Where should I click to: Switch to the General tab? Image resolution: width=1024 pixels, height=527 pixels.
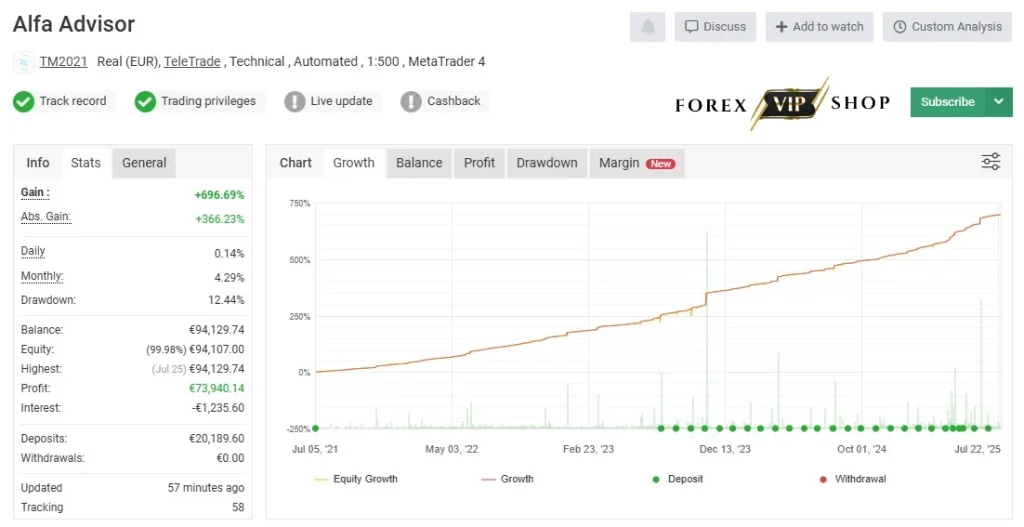[144, 163]
